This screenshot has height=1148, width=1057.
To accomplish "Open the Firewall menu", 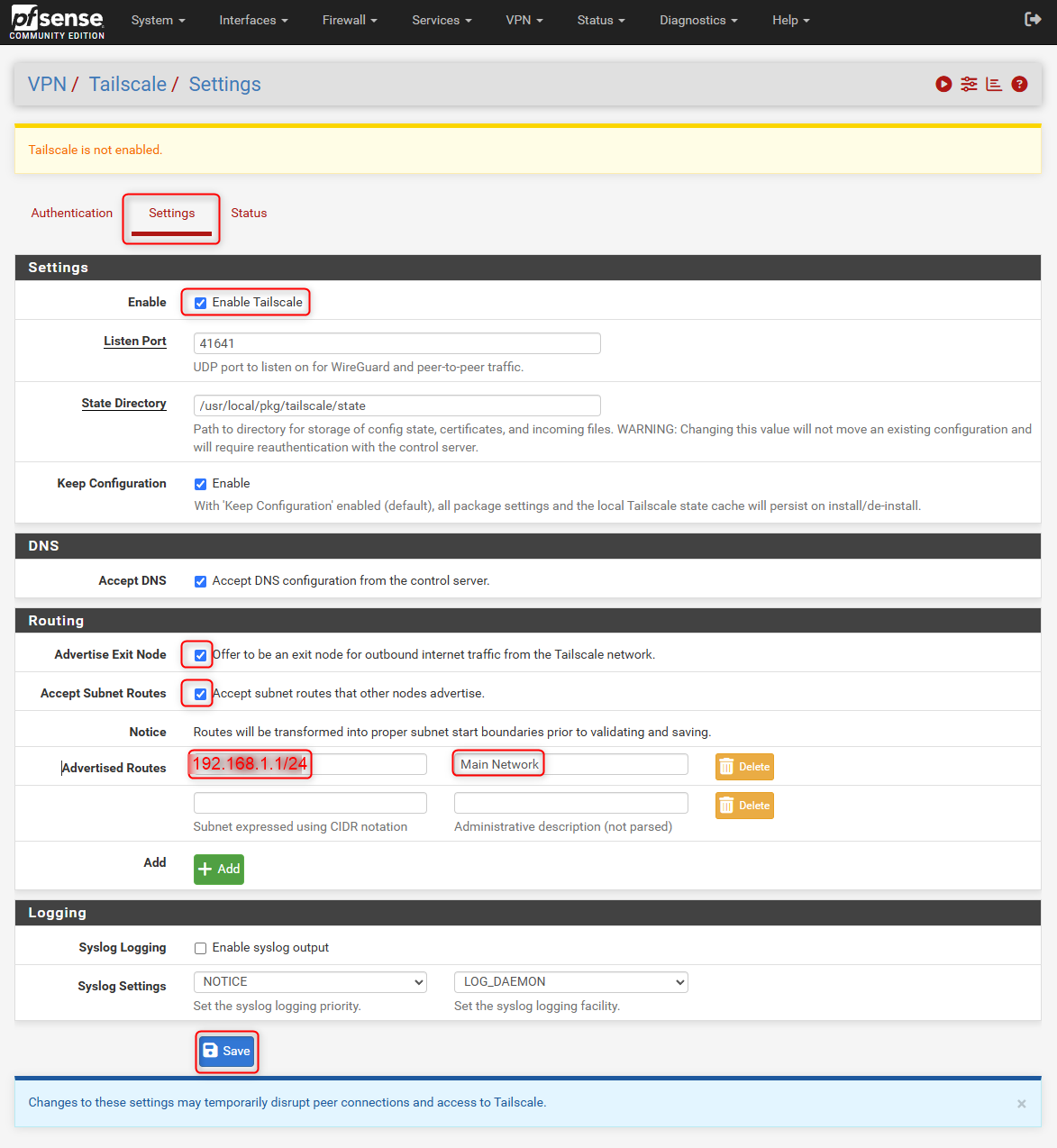I will click(x=350, y=20).
